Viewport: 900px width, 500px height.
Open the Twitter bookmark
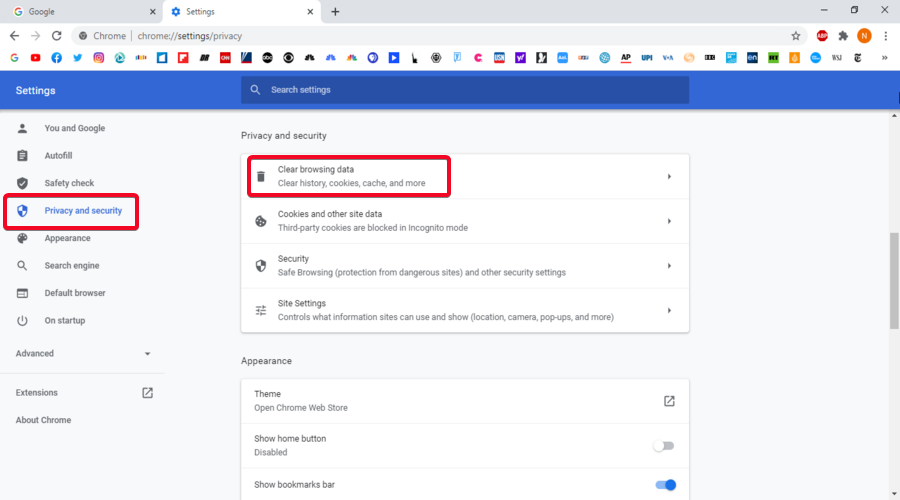(78, 58)
